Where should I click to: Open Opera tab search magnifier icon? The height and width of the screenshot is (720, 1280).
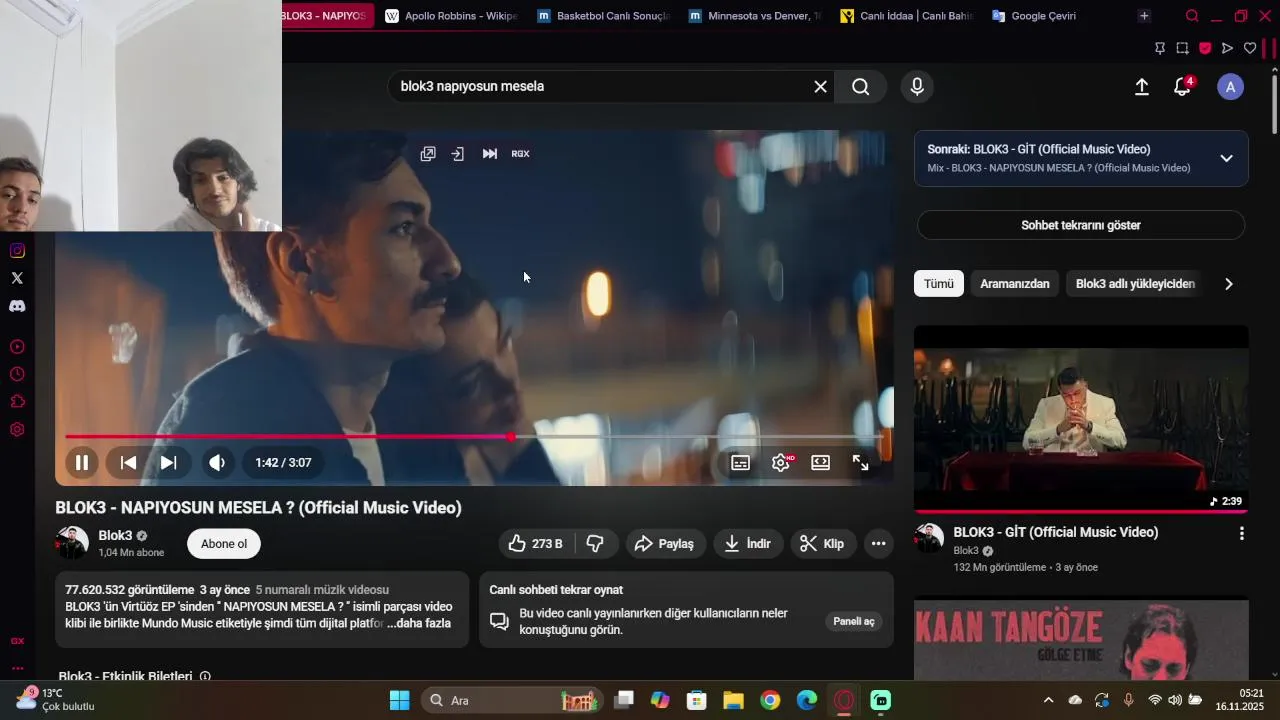click(x=1192, y=16)
